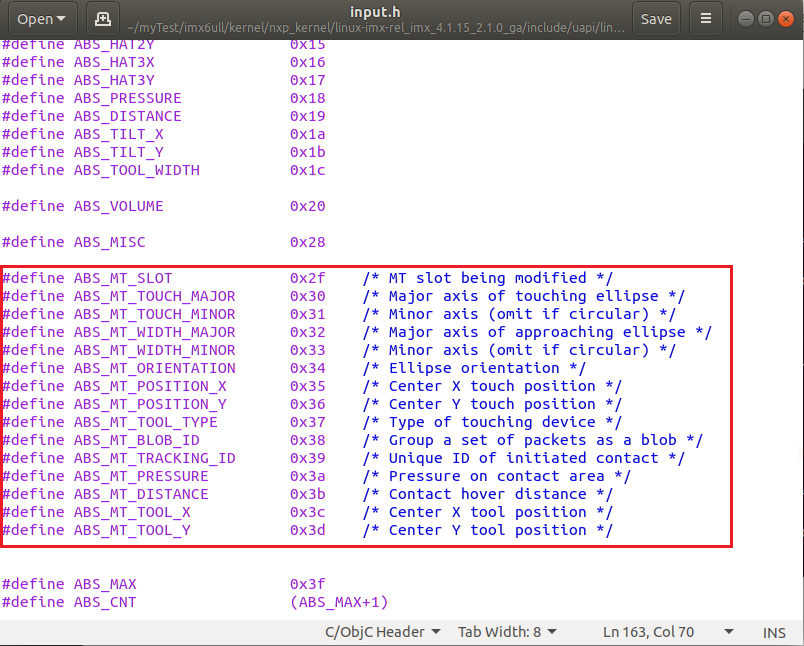Save the input.h file
This screenshot has width=804, height=646.
point(656,19)
